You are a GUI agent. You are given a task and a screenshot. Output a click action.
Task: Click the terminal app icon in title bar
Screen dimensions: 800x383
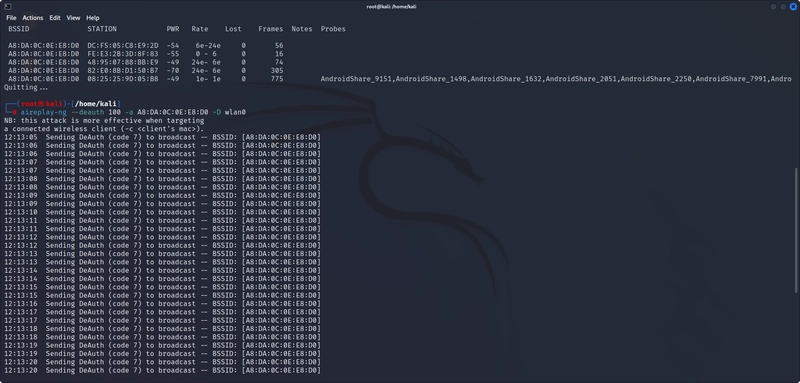(8, 6)
